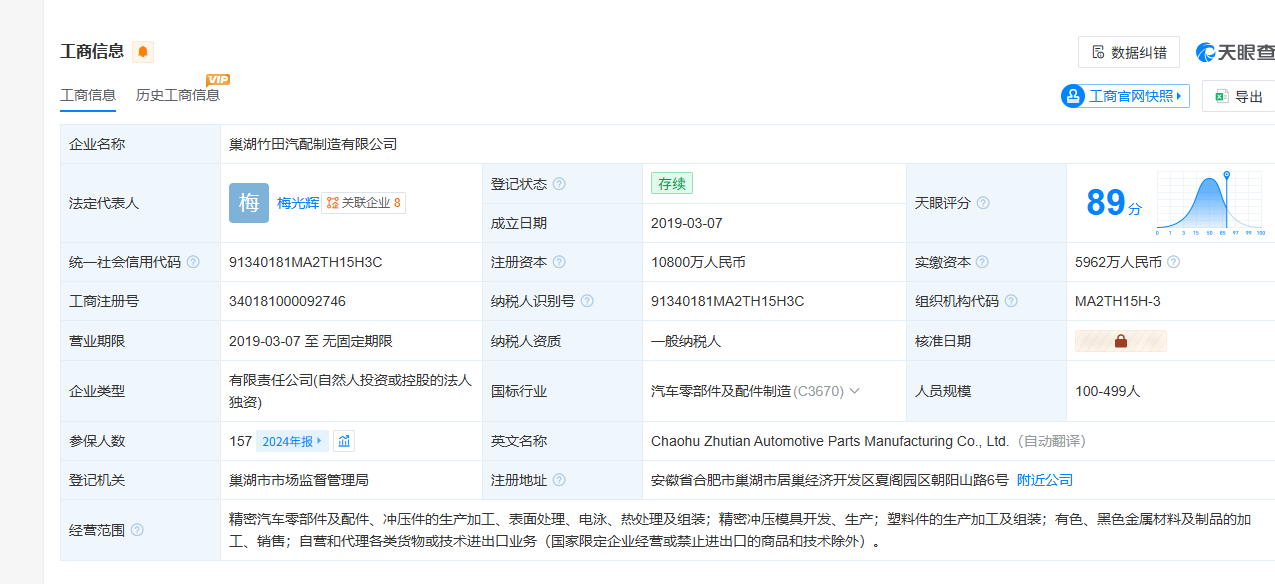Viewport: 1275px width, 584px height.
Task: Click the English name Chaohu Zhutian Automotive text
Action: point(830,441)
